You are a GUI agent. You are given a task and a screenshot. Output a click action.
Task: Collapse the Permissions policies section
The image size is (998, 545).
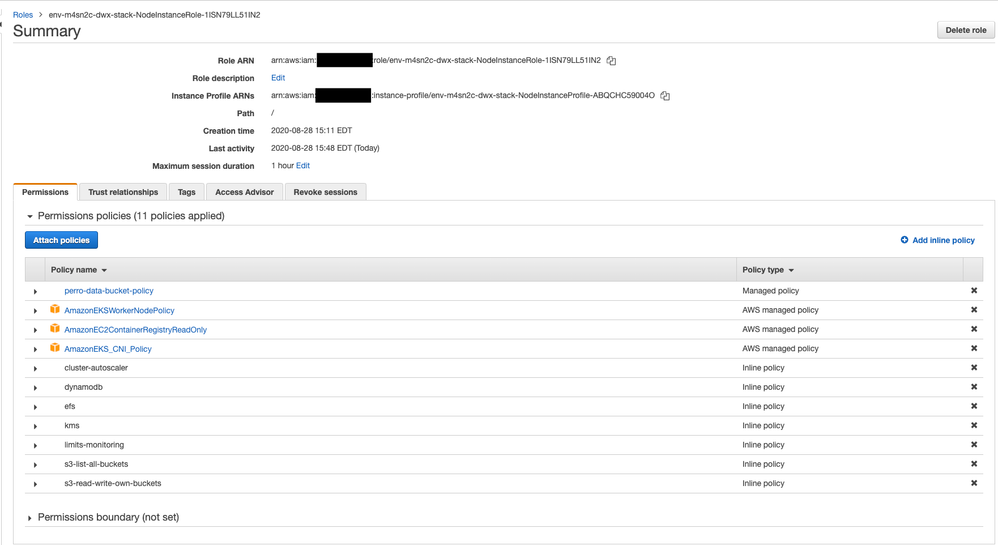tap(29, 216)
